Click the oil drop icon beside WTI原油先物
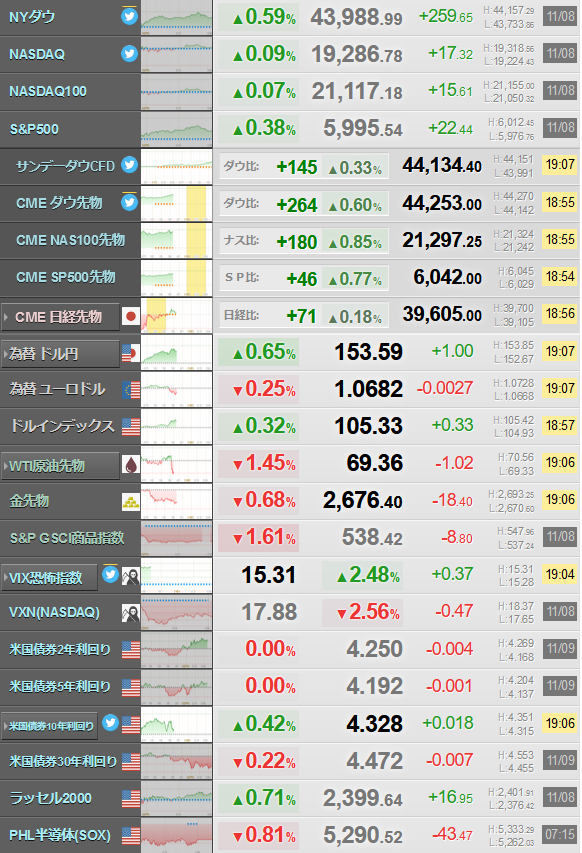The width and height of the screenshot is (582, 853). 131,465
